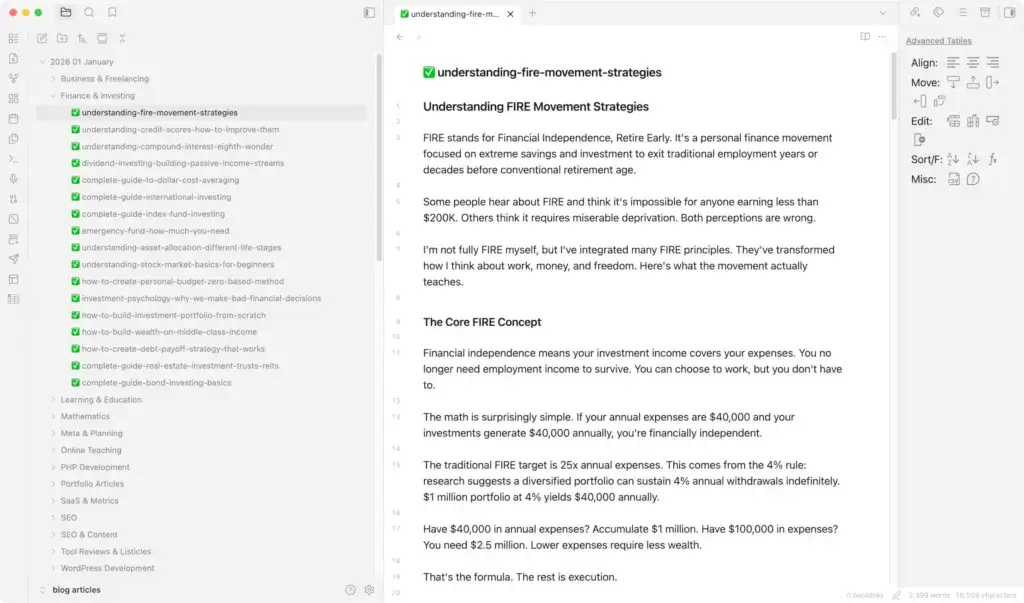This screenshot has height=603, width=1024.
Task: Click the export table to CSV icon
Action: [953, 179]
